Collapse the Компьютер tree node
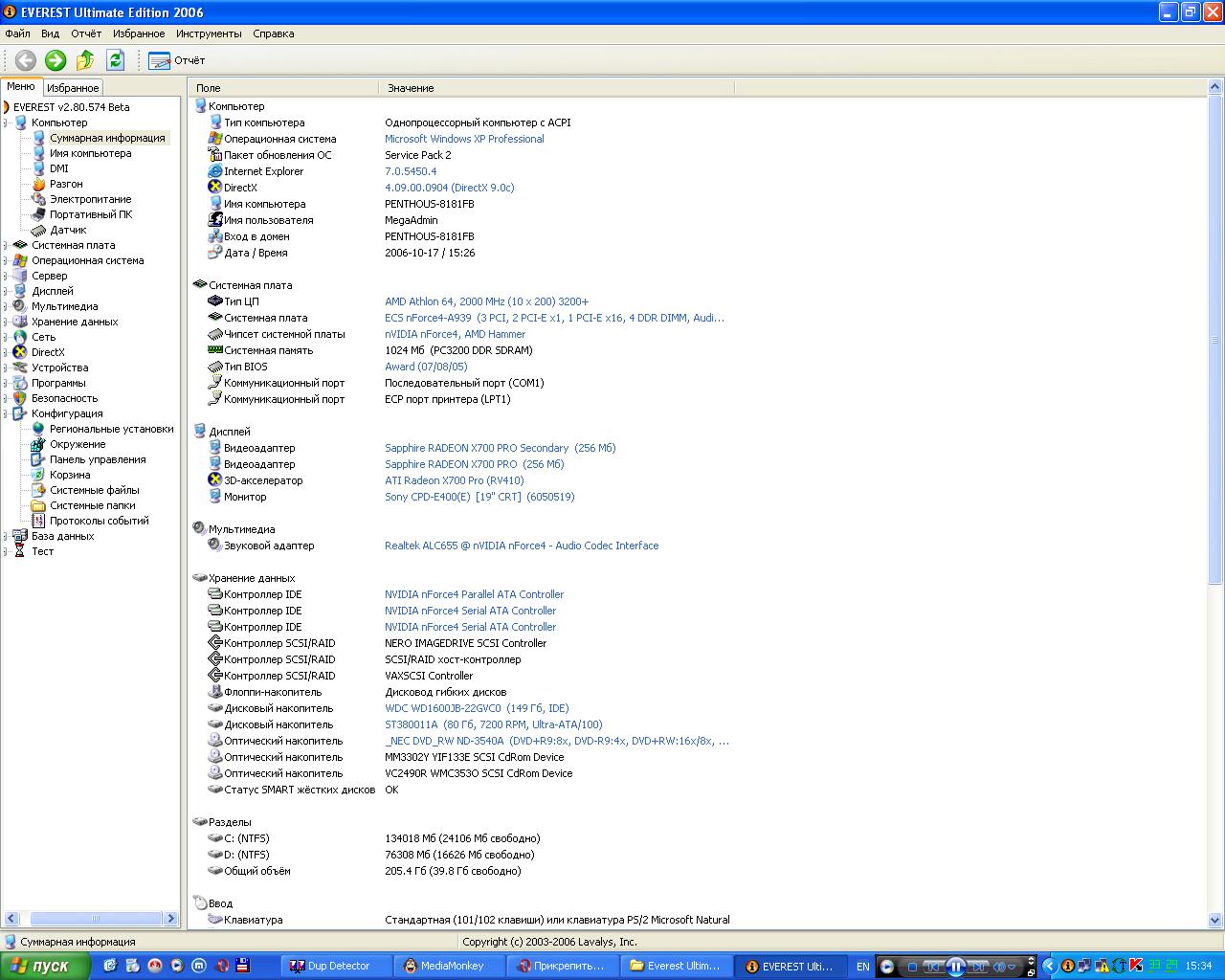 pos(7,122)
